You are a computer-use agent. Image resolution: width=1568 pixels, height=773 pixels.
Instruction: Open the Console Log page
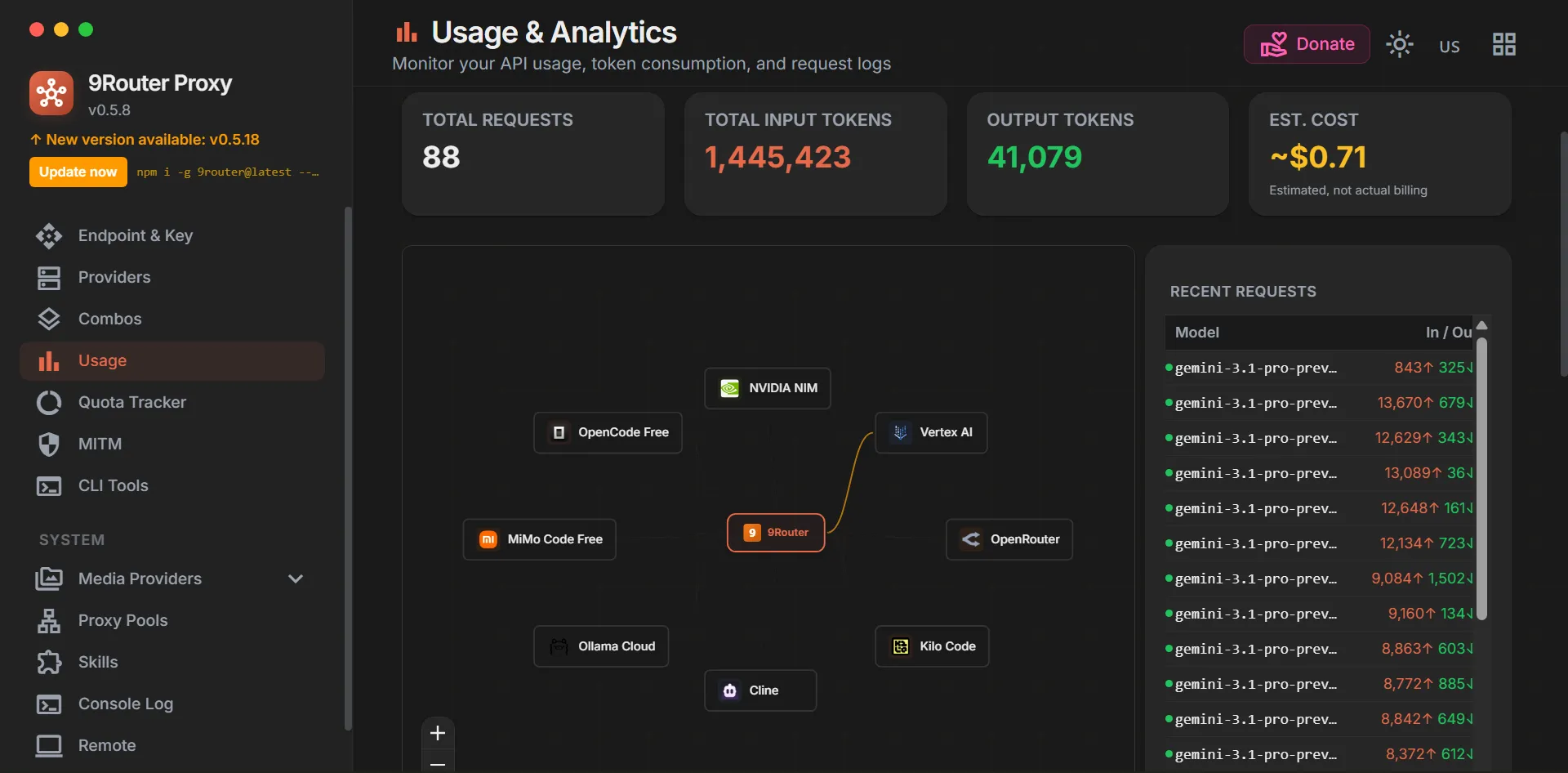point(172,704)
